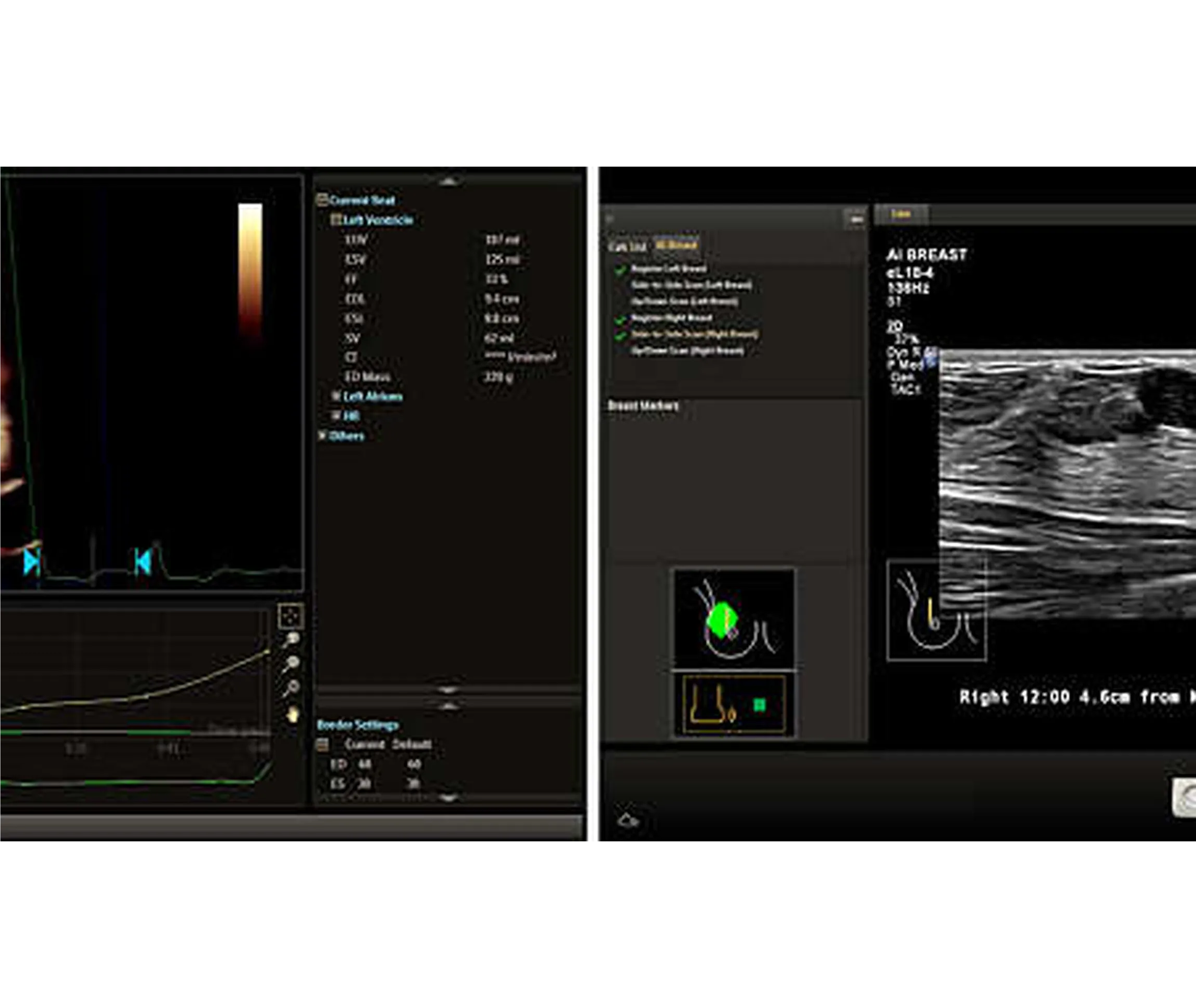Select the EDV measurement row
Screen dimensions: 1196x1008
(433, 240)
